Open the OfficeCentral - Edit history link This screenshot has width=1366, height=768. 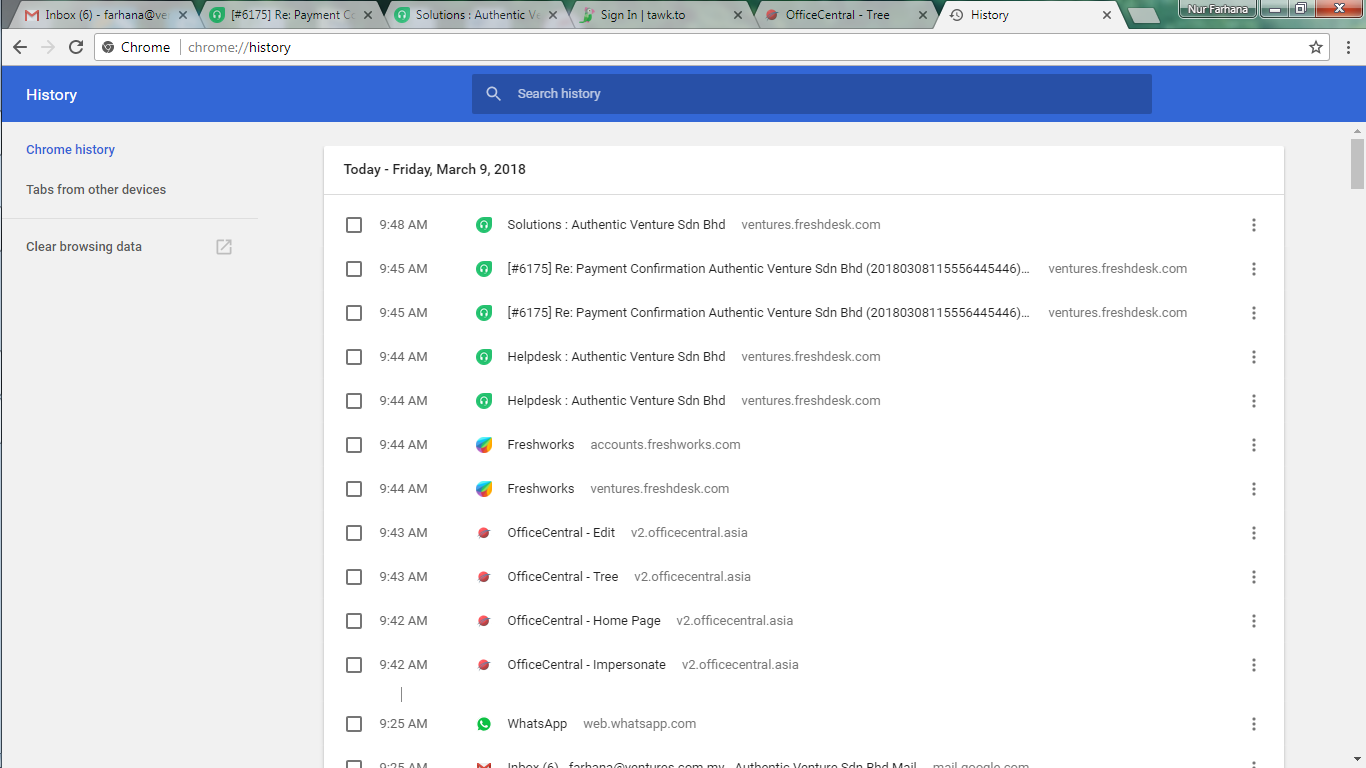tap(561, 533)
